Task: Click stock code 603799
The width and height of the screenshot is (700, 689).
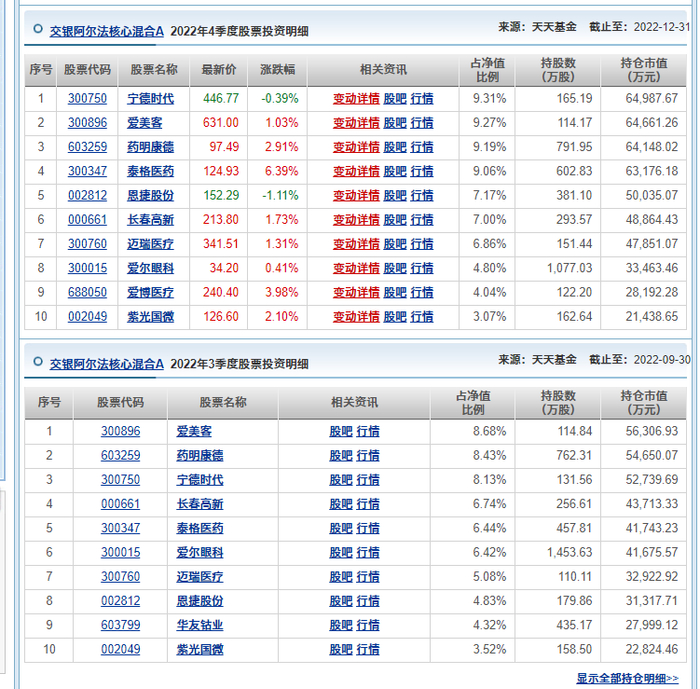Action: point(120,625)
